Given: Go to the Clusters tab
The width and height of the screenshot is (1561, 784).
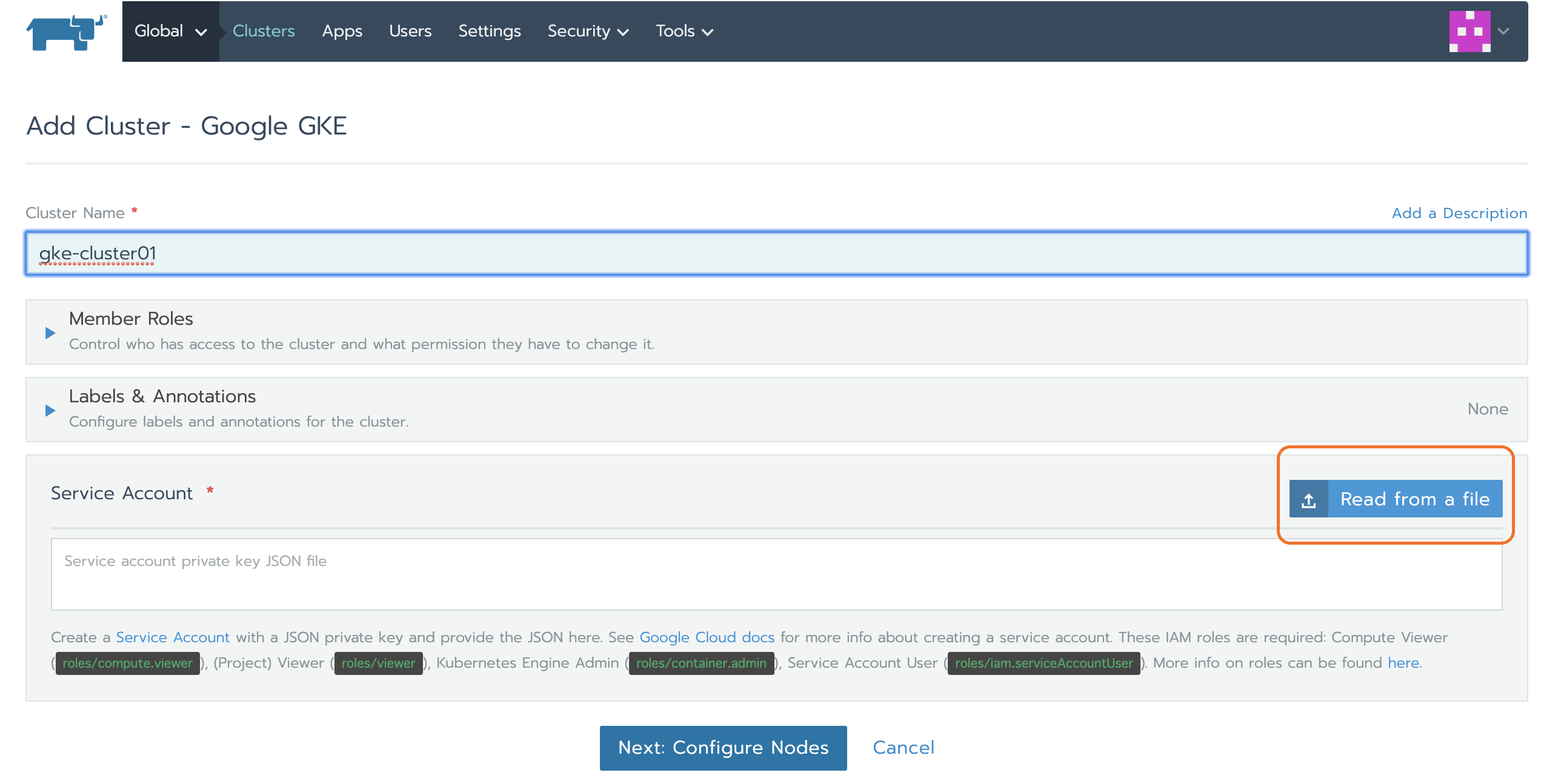Looking at the screenshot, I should pyautogui.click(x=264, y=32).
